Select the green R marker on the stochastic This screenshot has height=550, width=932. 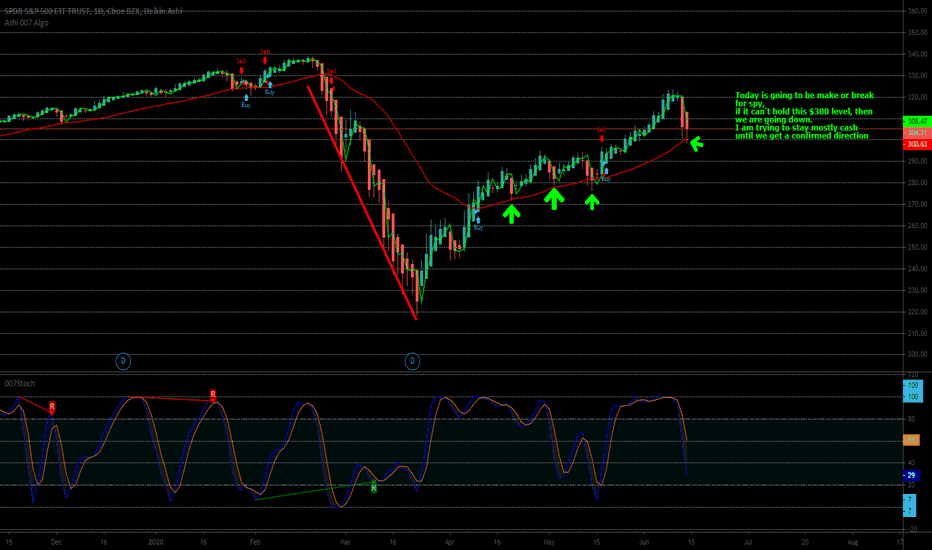(x=374, y=488)
